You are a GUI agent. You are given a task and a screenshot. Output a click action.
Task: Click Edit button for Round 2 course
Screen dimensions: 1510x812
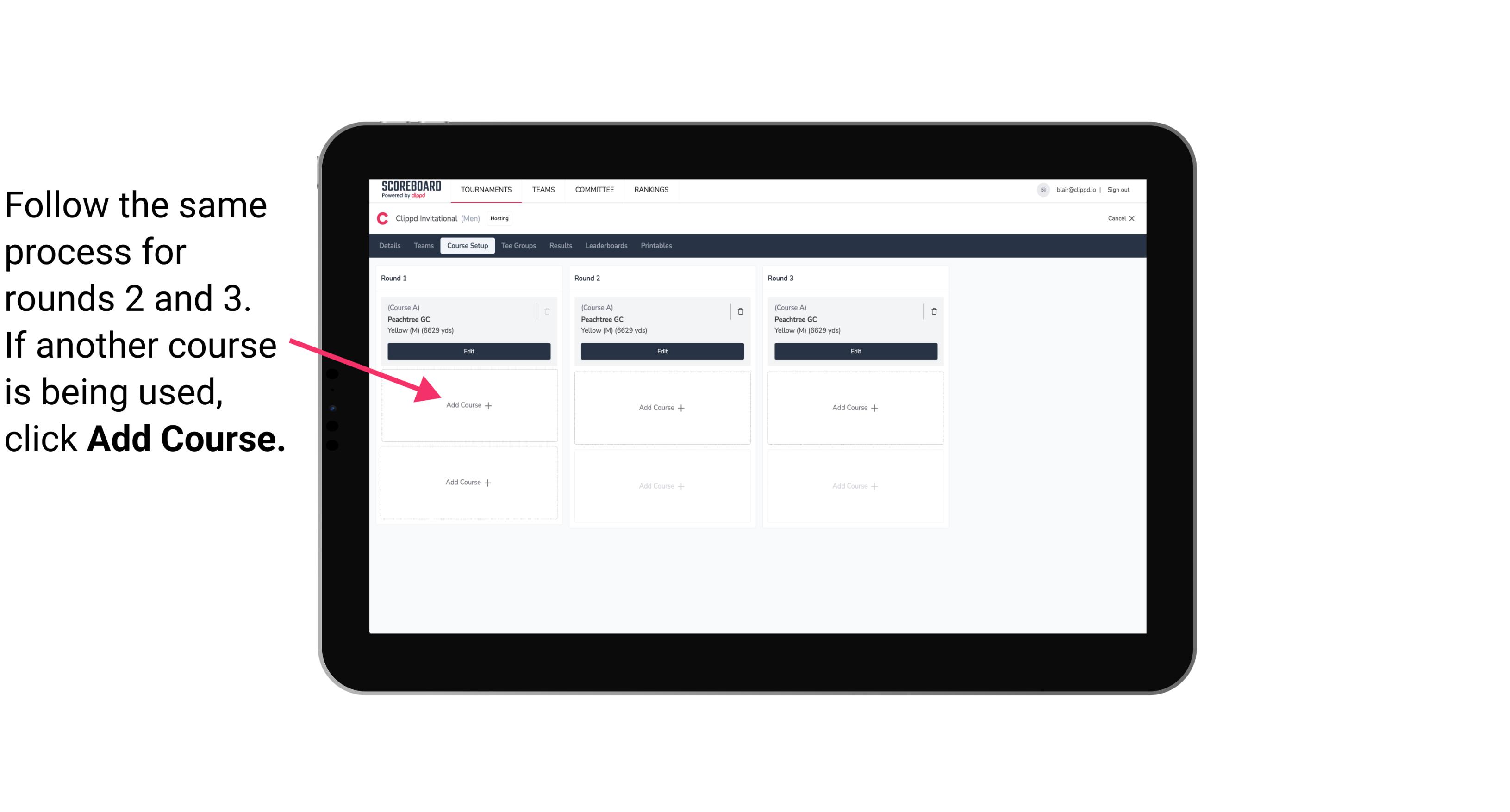coord(660,351)
